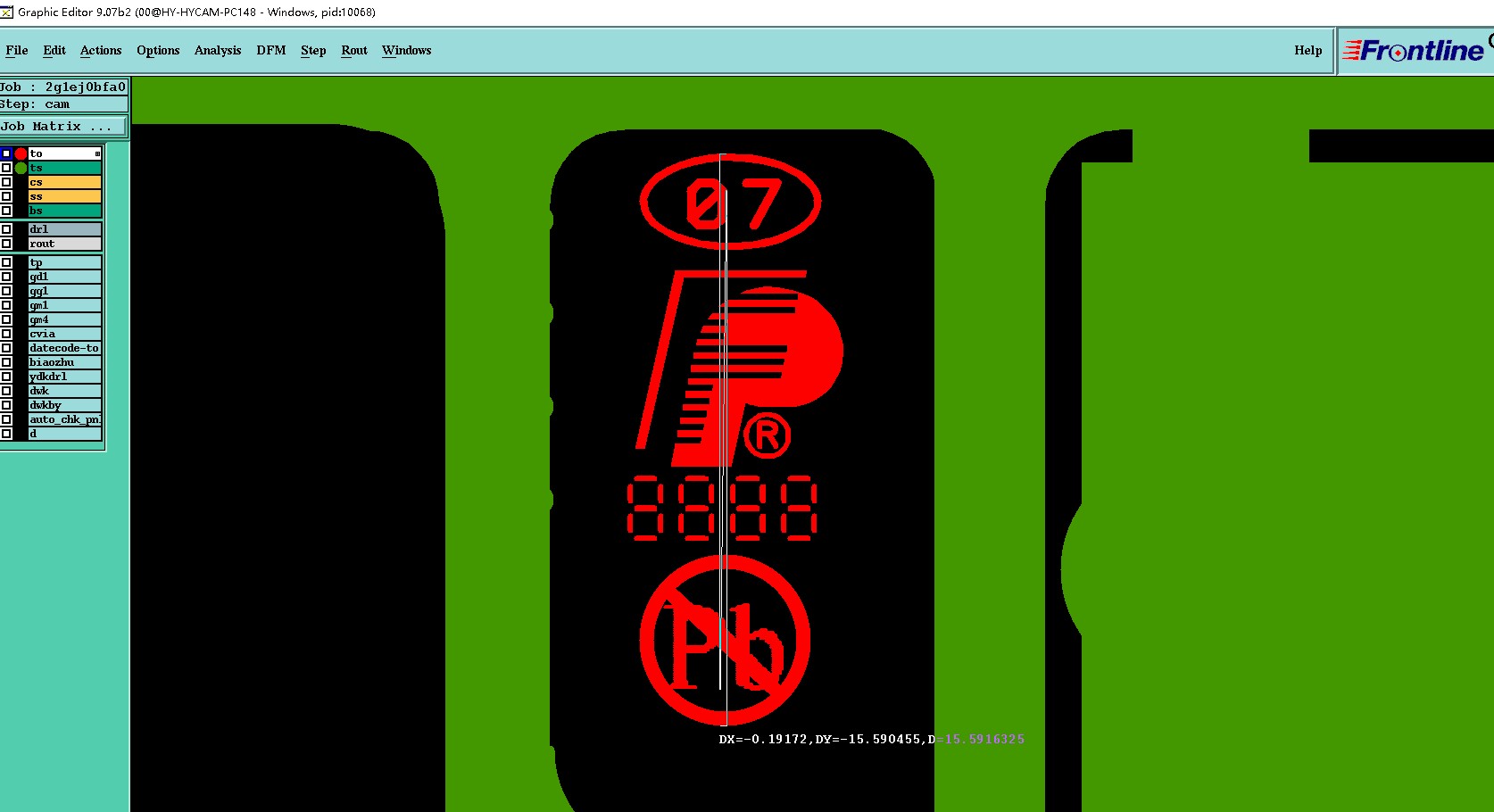
Task: Toggle the checkbox for layer cs
Action: tap(6, 182)
